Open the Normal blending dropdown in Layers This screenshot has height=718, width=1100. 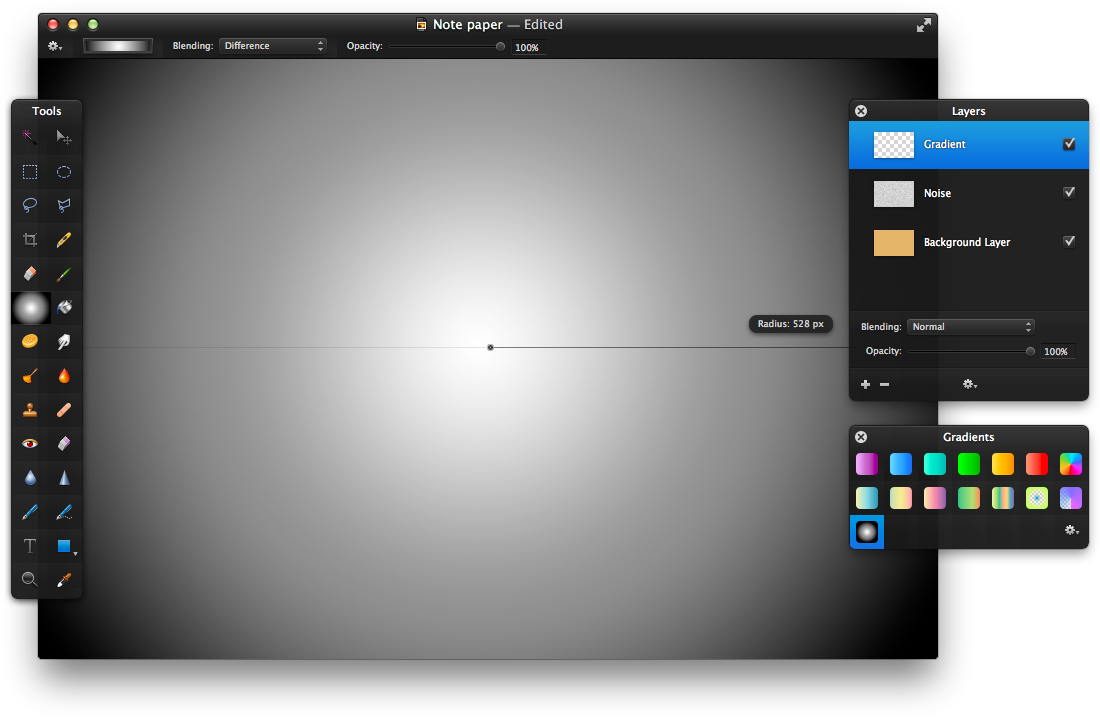970,327
